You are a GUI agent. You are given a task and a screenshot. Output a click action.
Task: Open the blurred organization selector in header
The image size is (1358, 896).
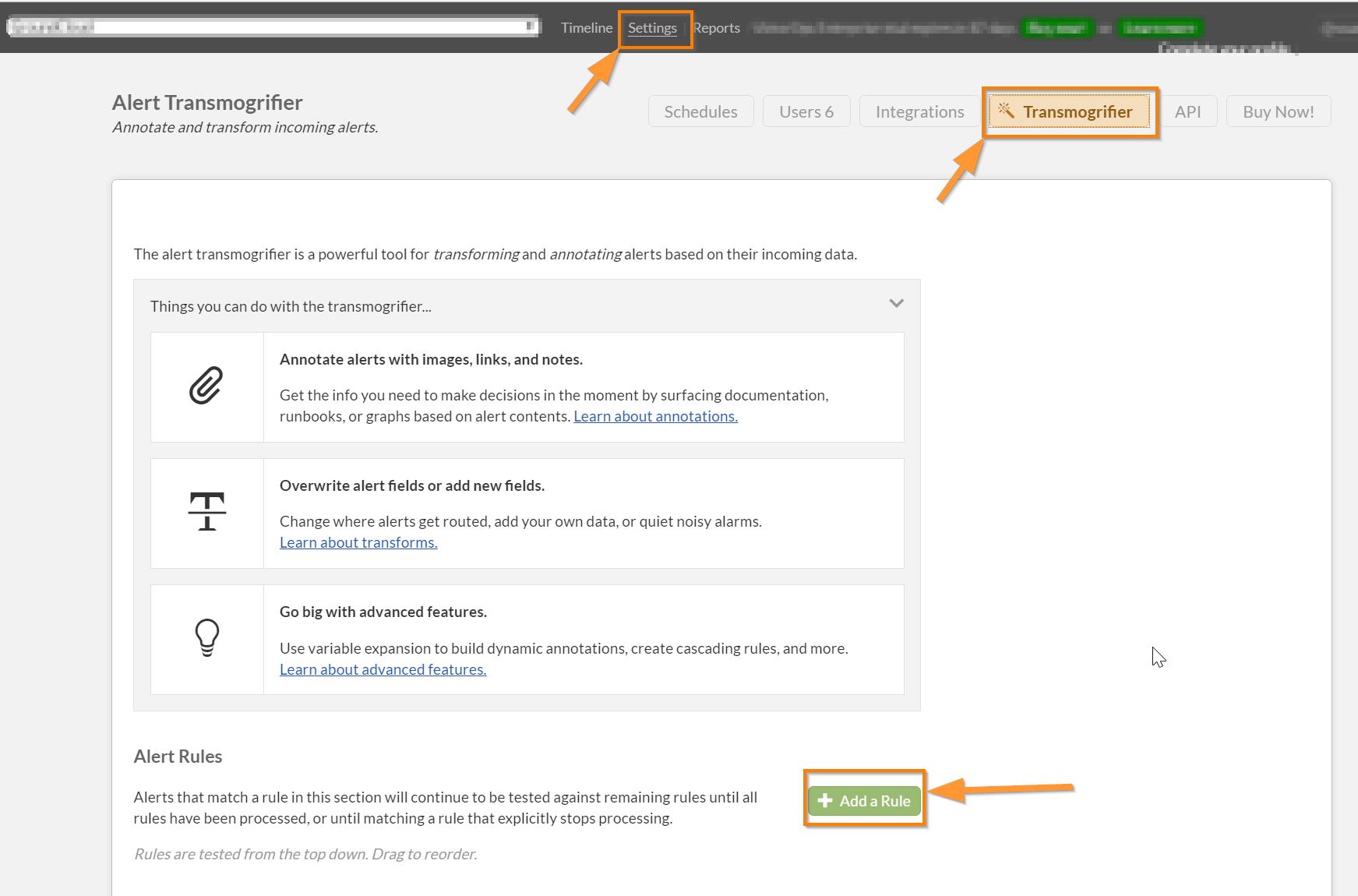coord(273,27)
